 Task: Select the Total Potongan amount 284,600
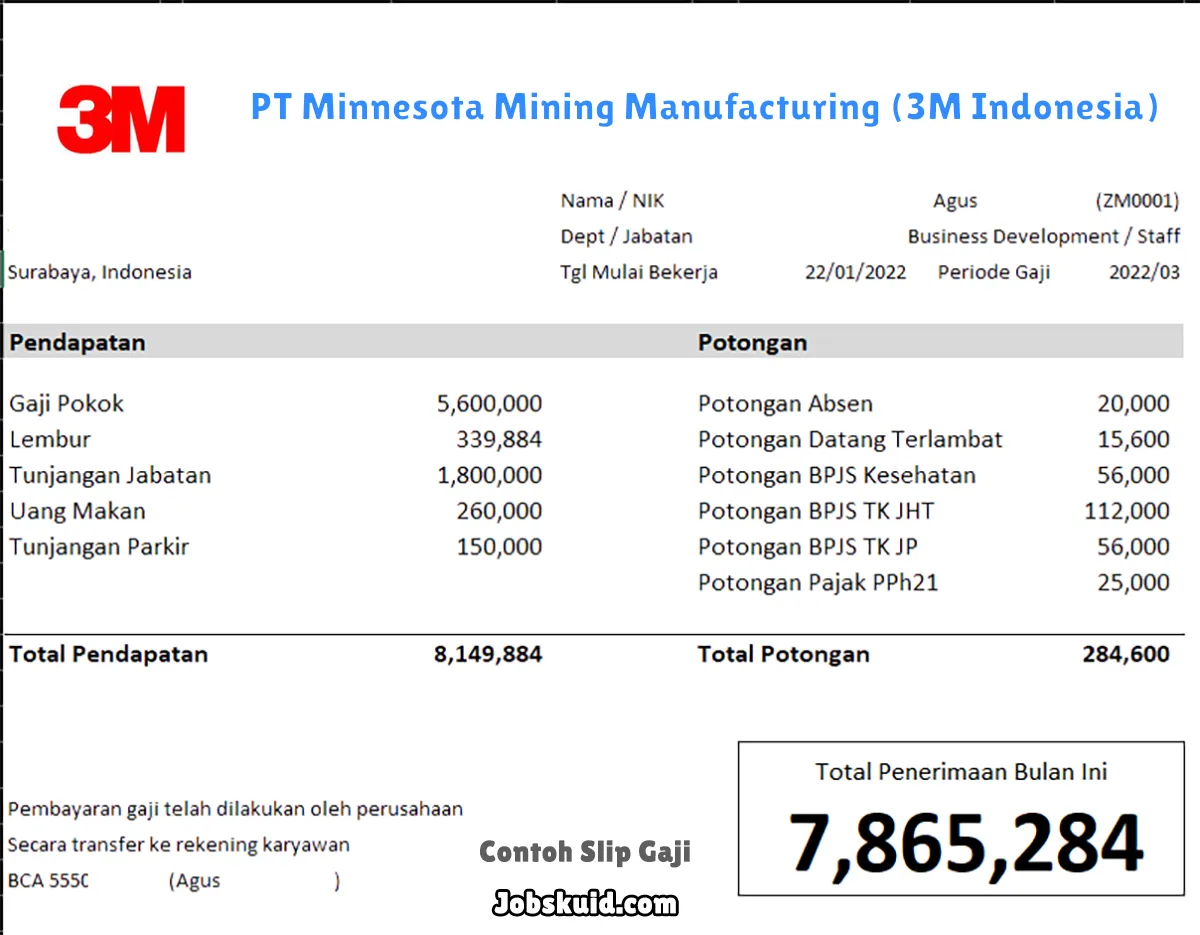pyautogui.click(x=1126, y=655)
